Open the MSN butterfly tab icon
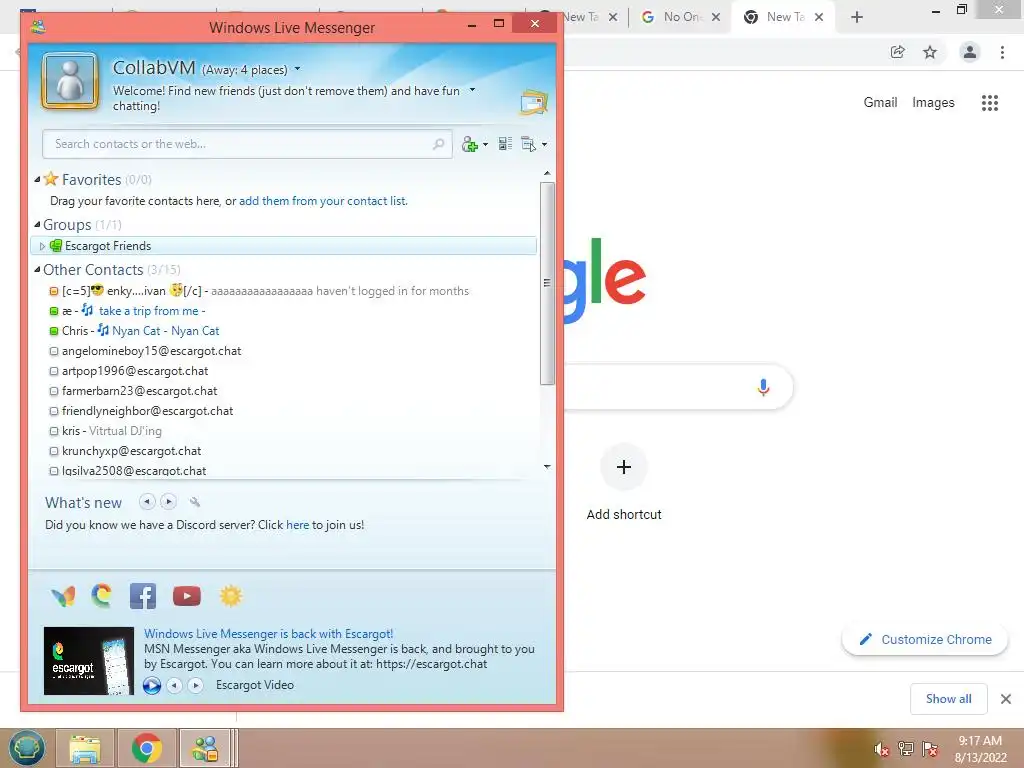 63,596
